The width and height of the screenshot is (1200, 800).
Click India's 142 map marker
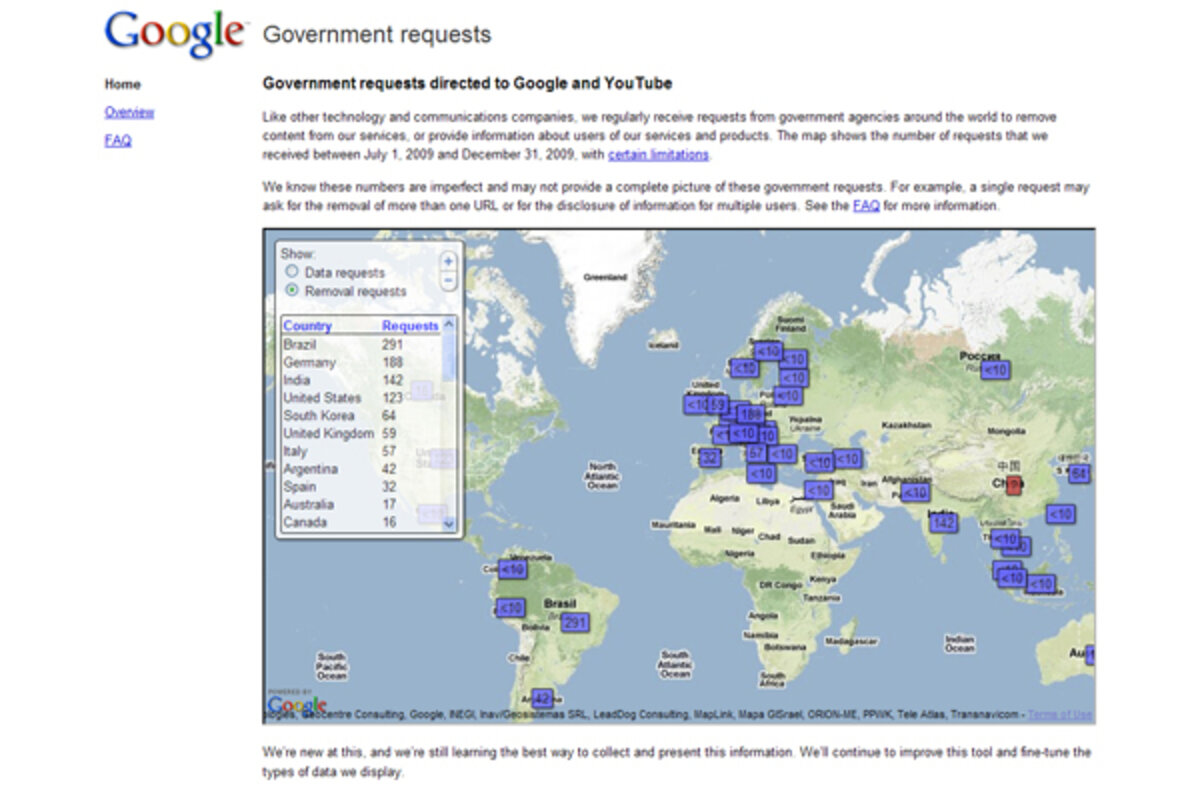click(943, 523)
